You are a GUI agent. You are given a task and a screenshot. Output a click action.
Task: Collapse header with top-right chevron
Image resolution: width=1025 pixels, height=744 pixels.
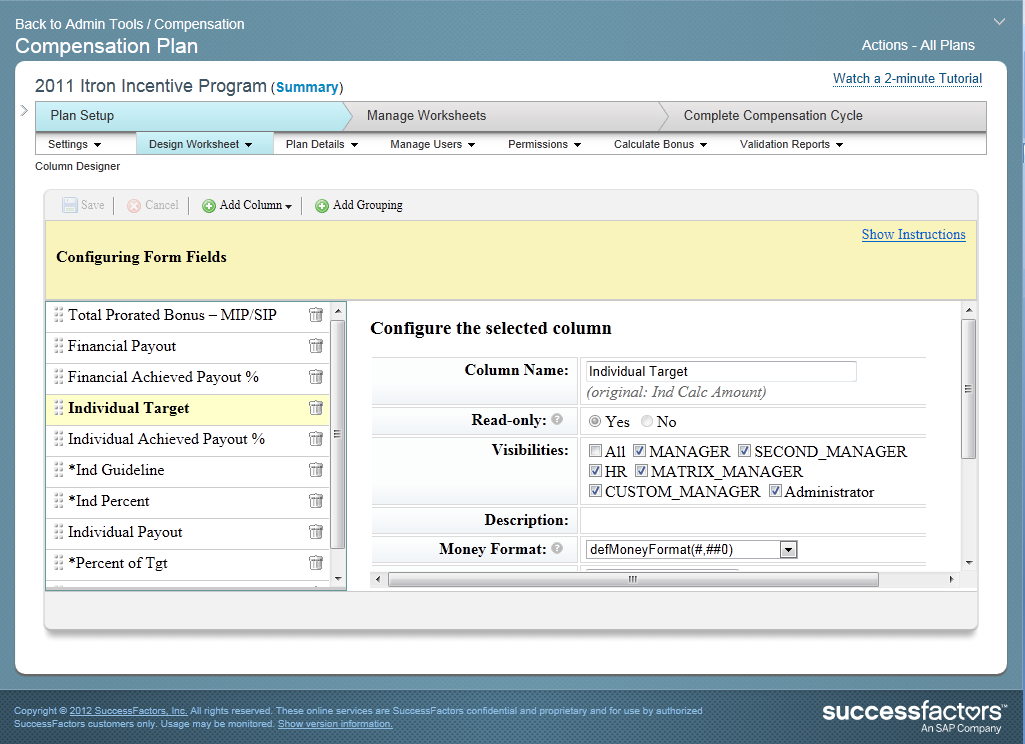[999, 22]
